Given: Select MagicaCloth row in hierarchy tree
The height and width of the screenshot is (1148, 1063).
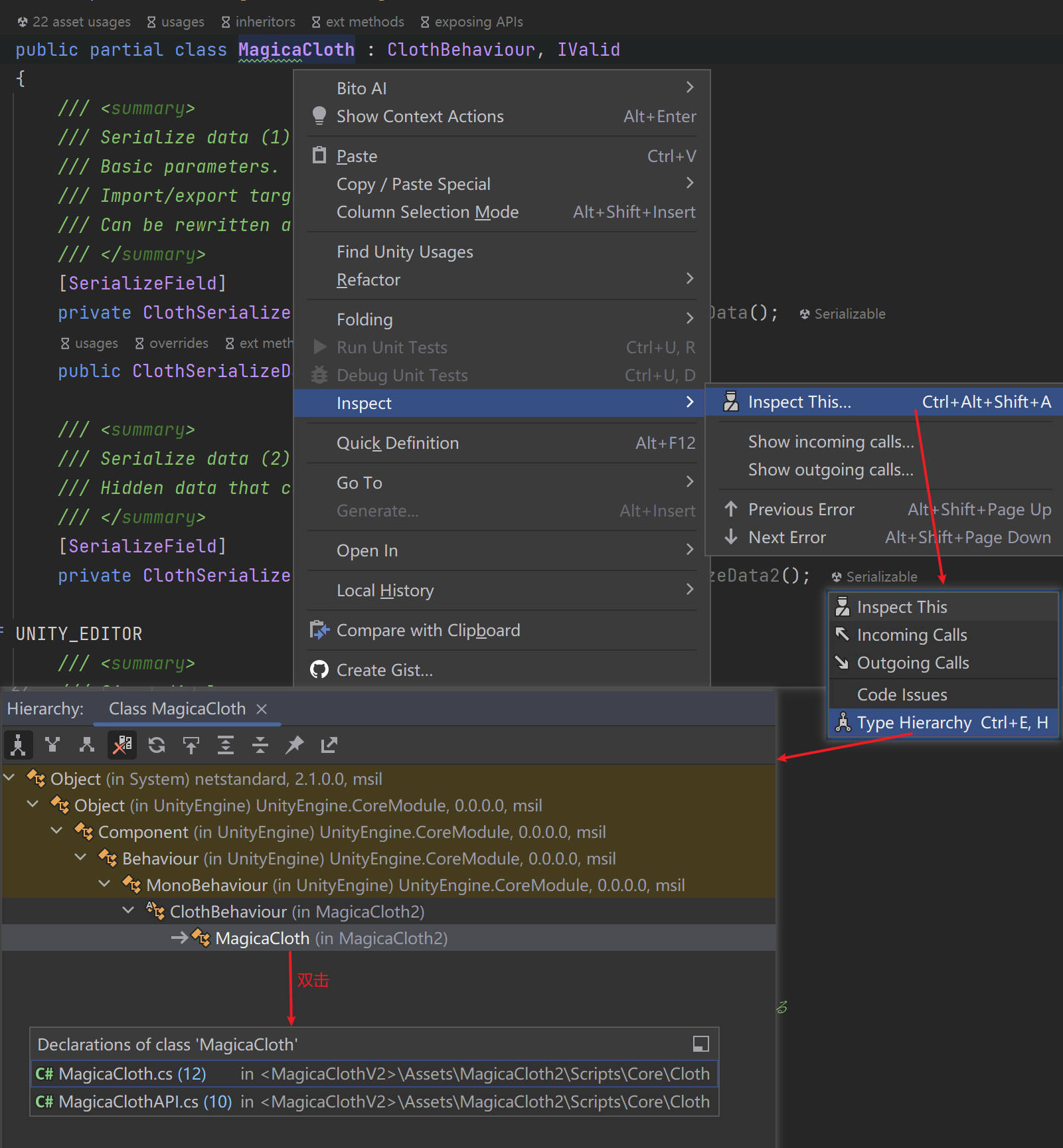Looking at the screenshot, I should pyautogui.click(x=389, y=938).
